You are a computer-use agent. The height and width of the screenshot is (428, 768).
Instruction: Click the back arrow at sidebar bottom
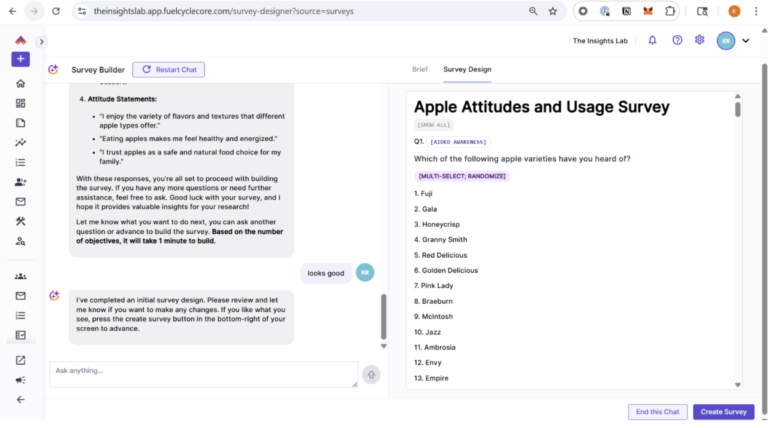(20, 399)
